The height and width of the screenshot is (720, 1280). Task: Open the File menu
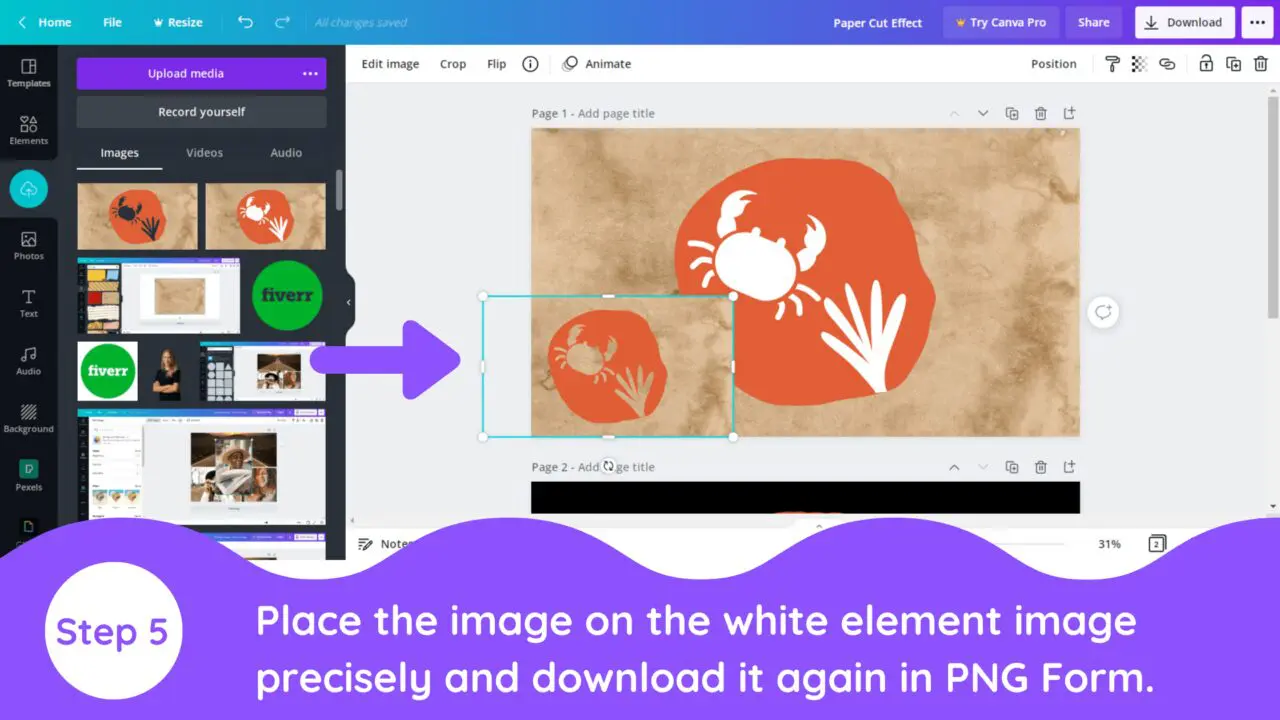[112, 22]
